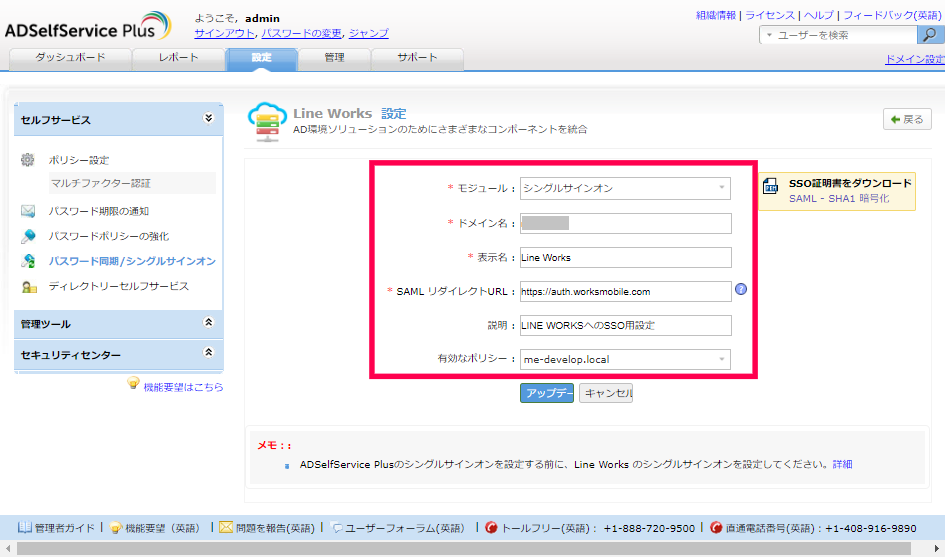Click the 機能要望はこちら link

[183, 387]
